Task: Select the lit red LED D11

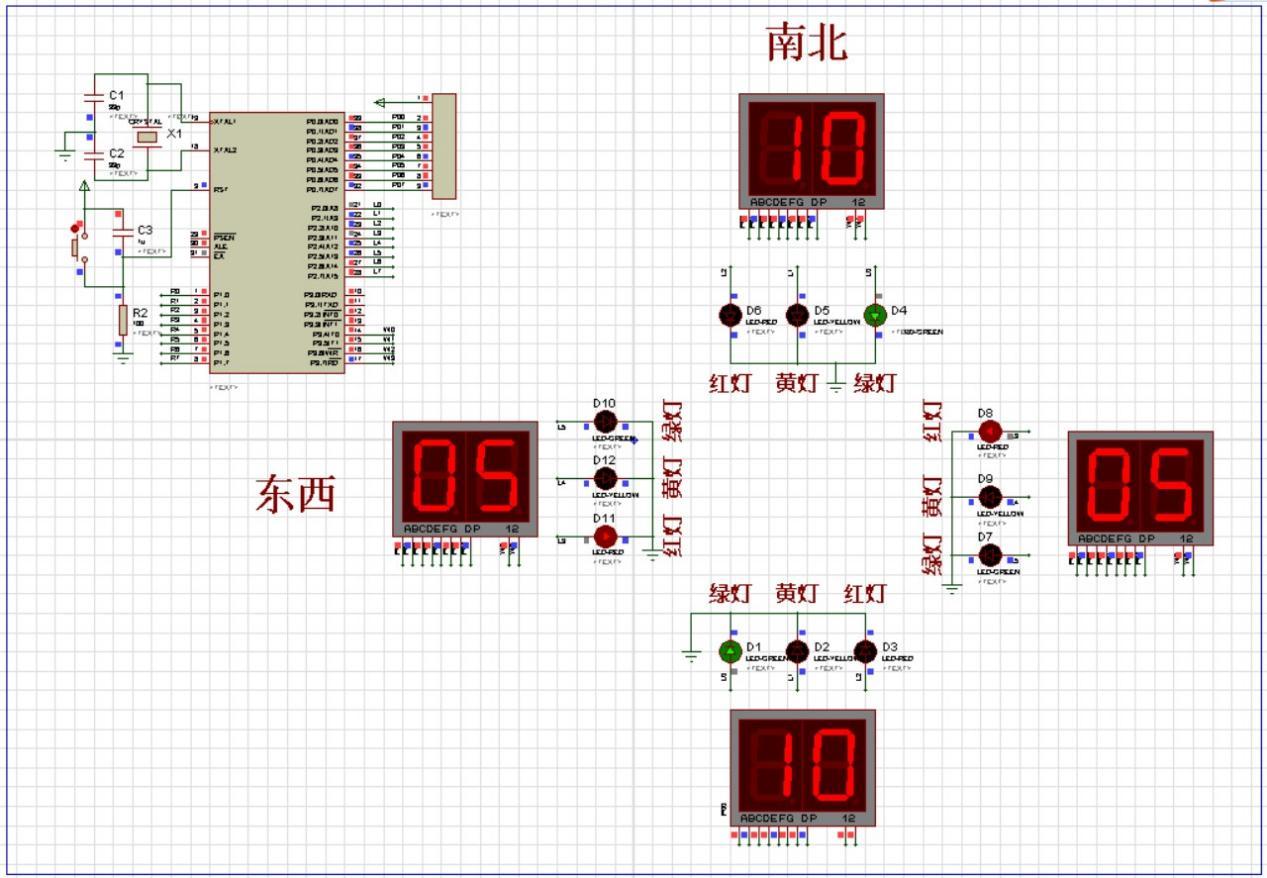Action: pyautogui.click(x=605, y=536)
